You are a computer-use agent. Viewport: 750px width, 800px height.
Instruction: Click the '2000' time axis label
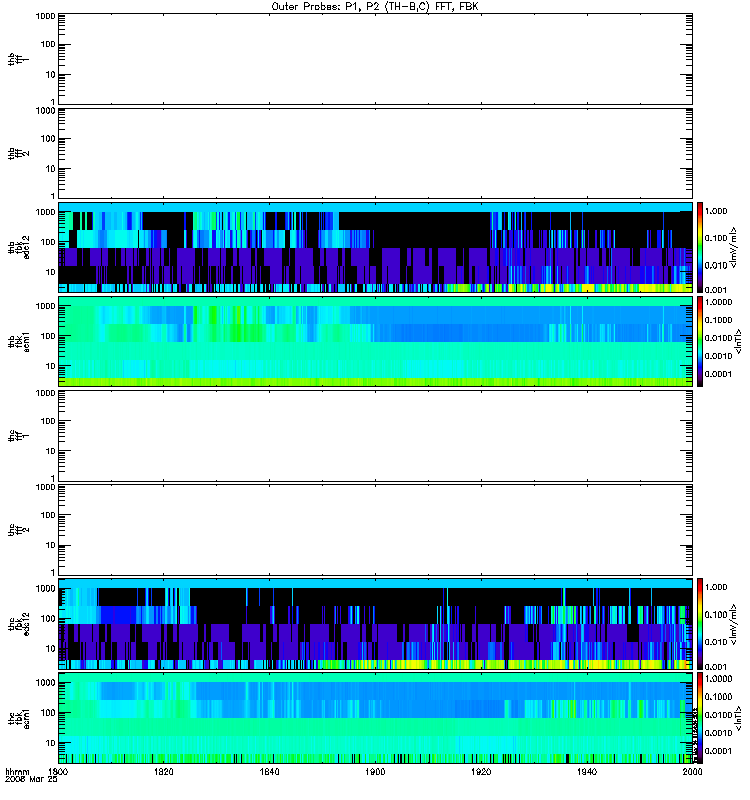click(692, 772)
